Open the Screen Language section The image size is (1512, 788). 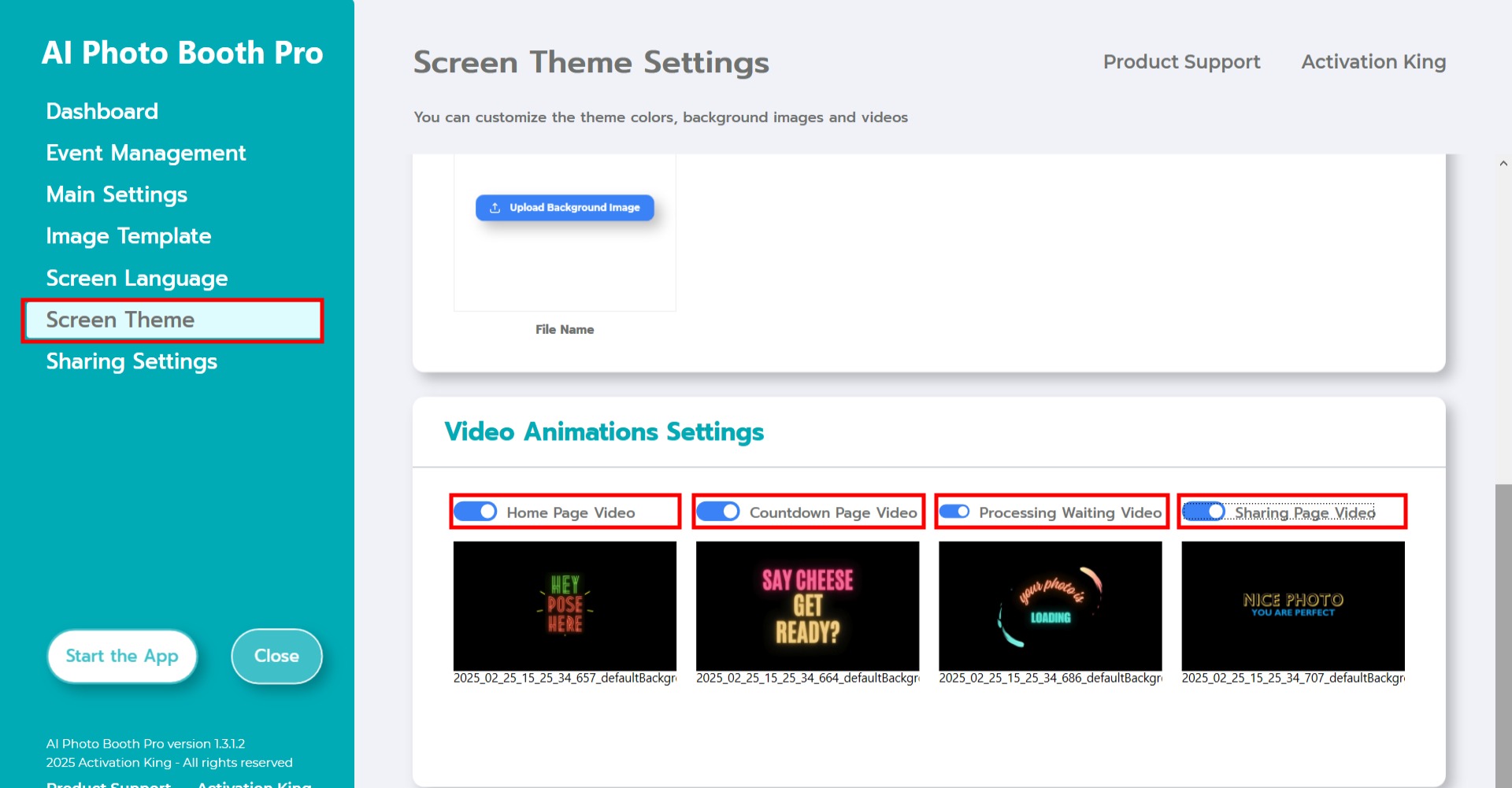pyautogui.click(x=137, y=279)
